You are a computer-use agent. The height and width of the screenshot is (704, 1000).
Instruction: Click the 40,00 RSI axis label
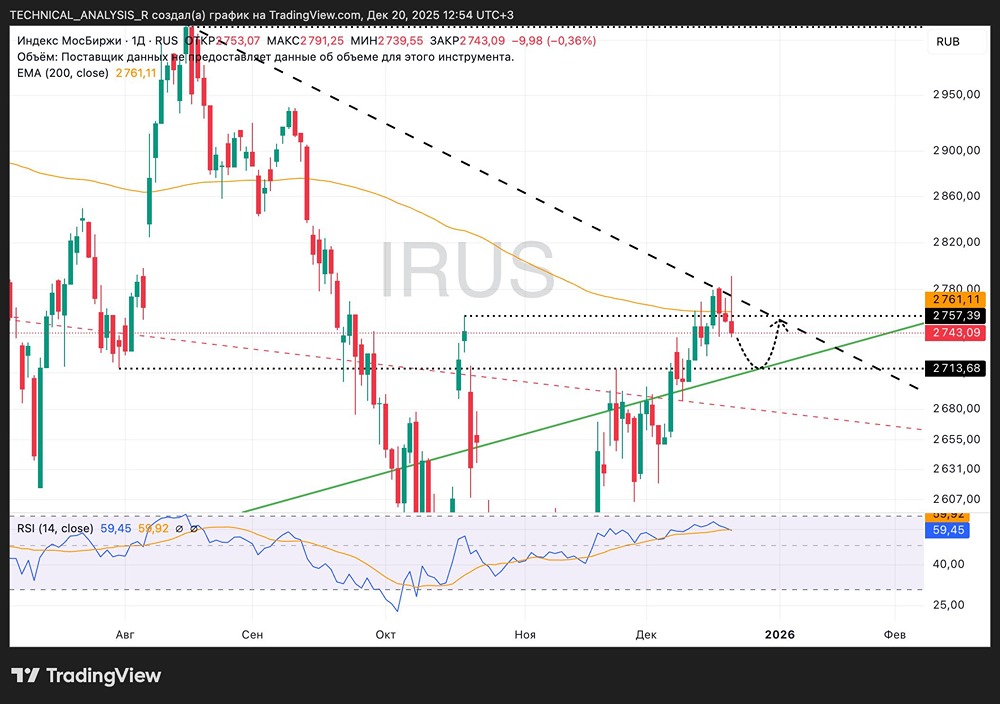pyautogui.click(x=949, y=564)
